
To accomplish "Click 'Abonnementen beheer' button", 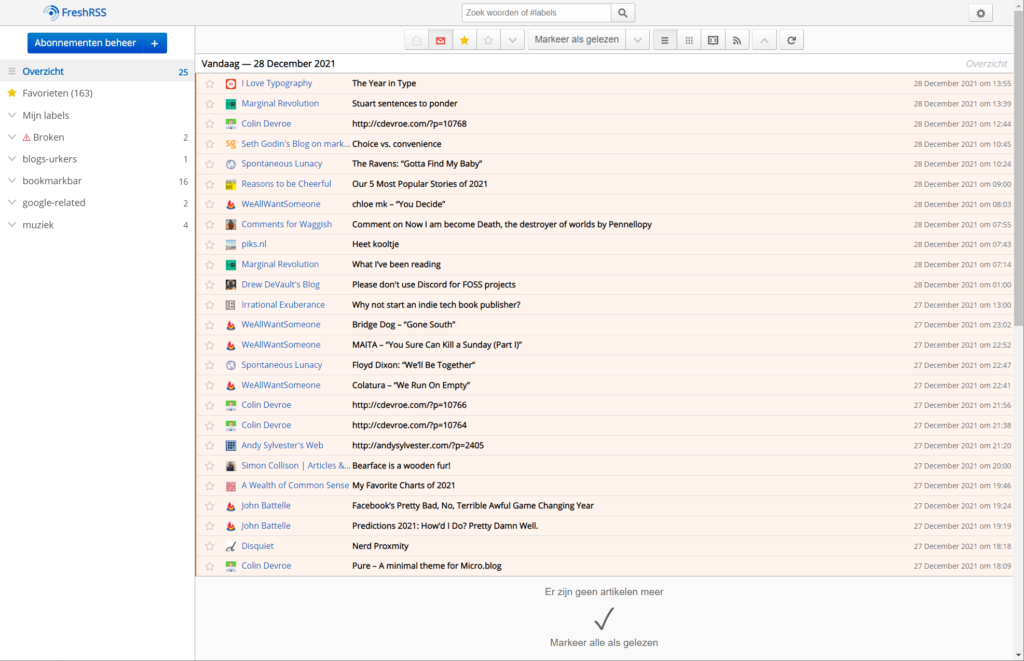I will 97,43.
